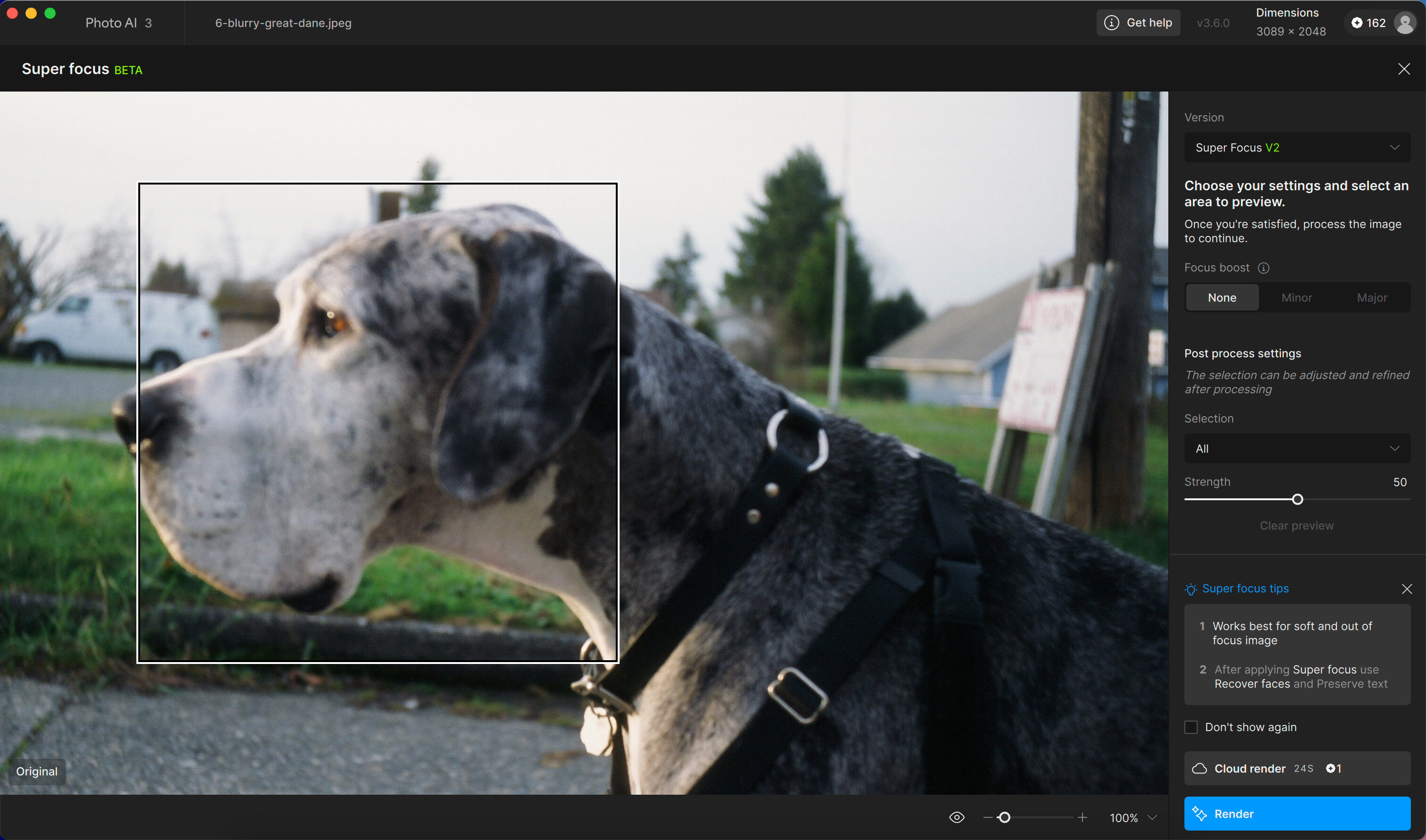Click the Super focus tips lightbulb icon

tap(1191, 589)
